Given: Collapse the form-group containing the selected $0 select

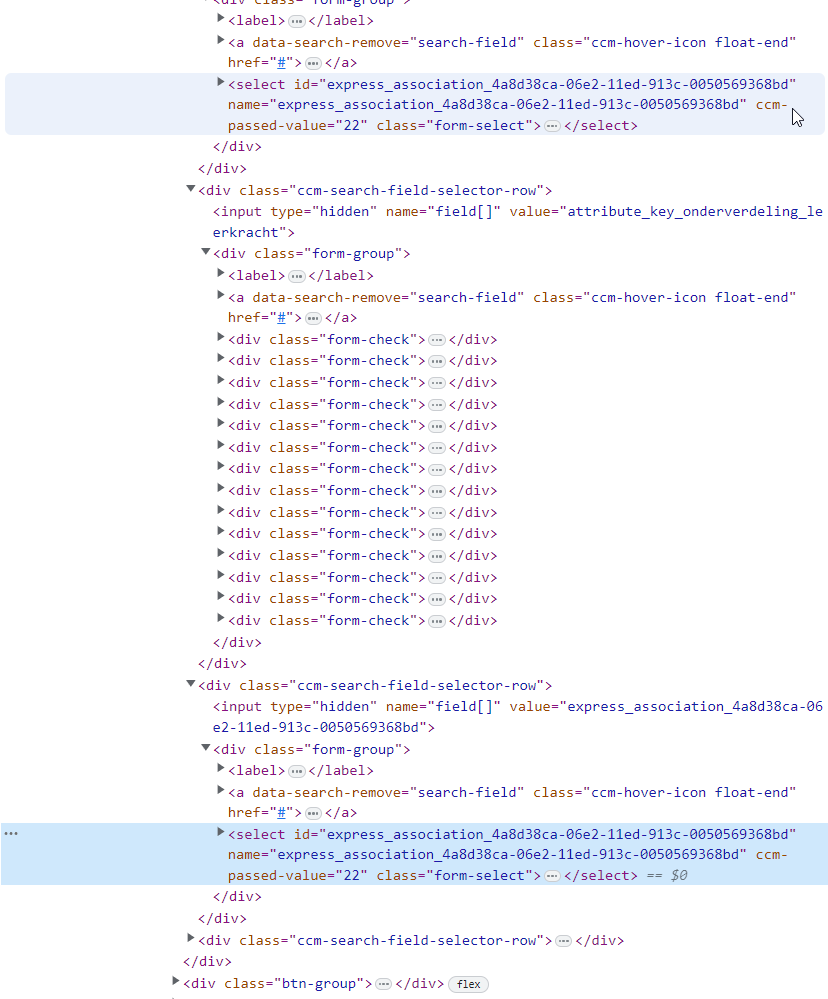Looking at the screenshot, I should pyautogui.click(x=205, y=747).
